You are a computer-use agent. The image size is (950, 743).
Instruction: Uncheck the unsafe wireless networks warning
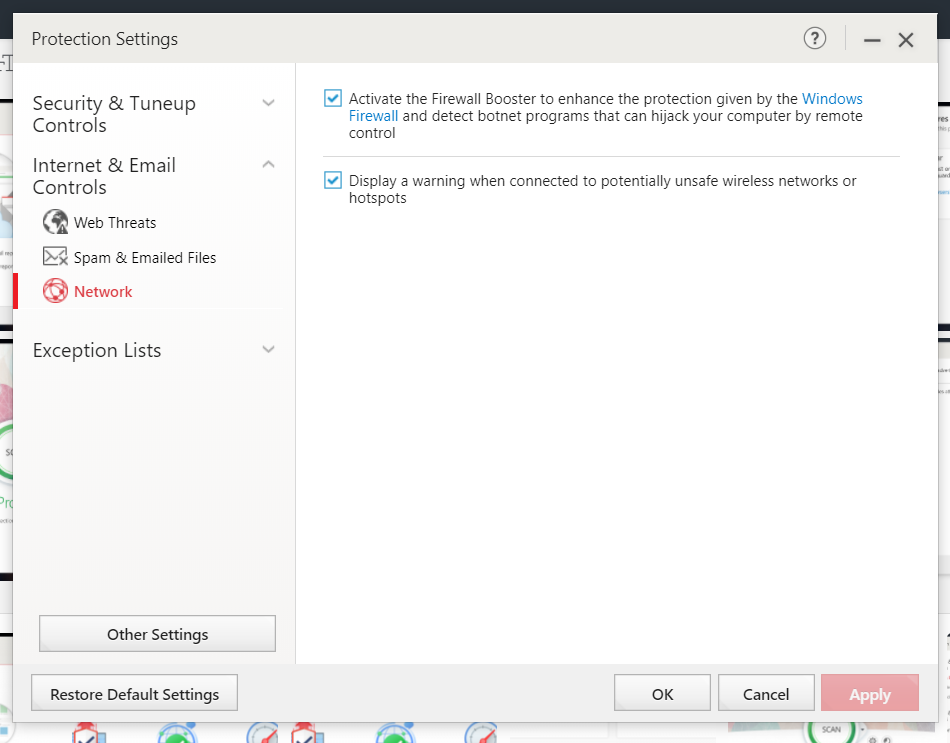point(333,181)
